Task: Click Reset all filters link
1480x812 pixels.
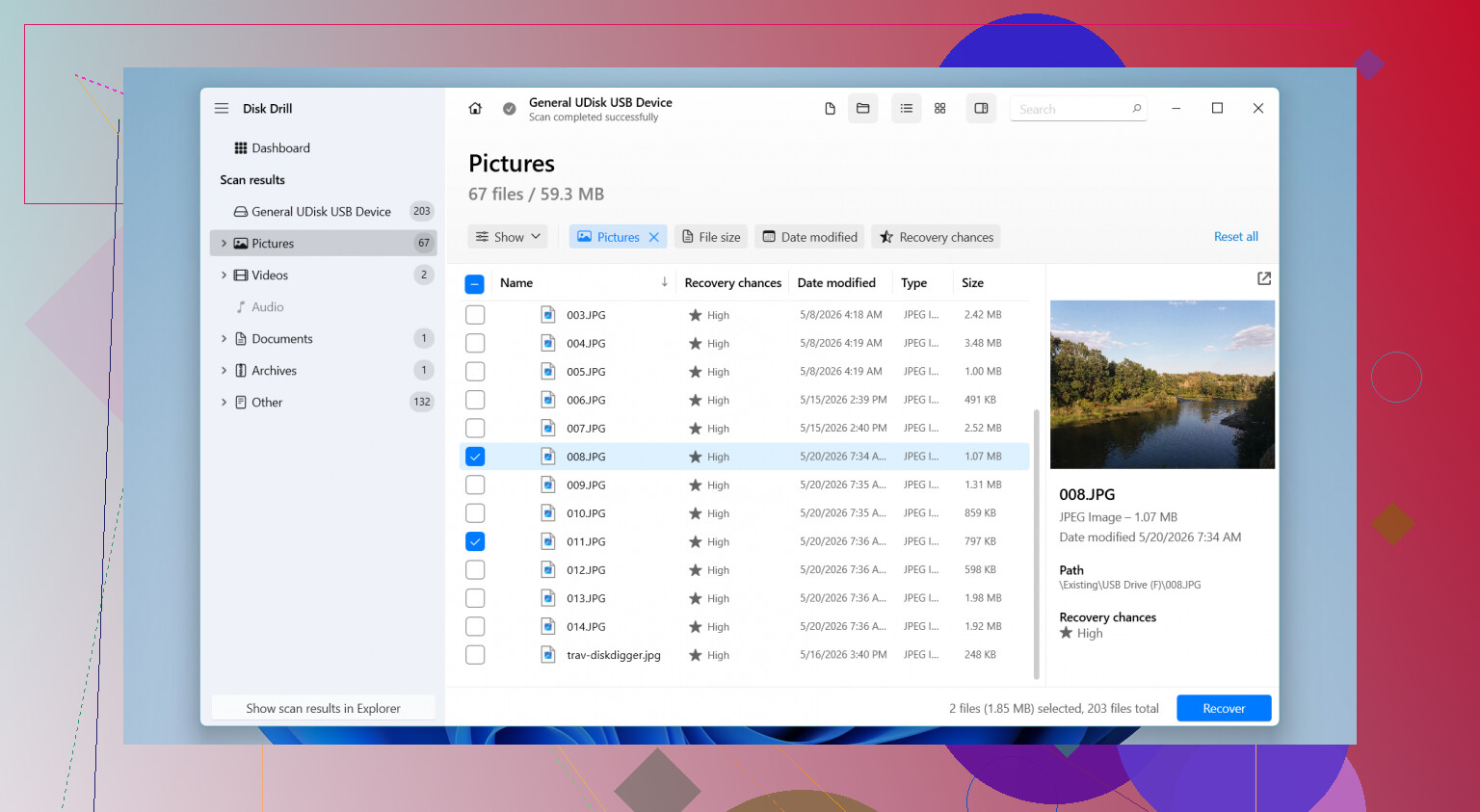Action: 1235,237
